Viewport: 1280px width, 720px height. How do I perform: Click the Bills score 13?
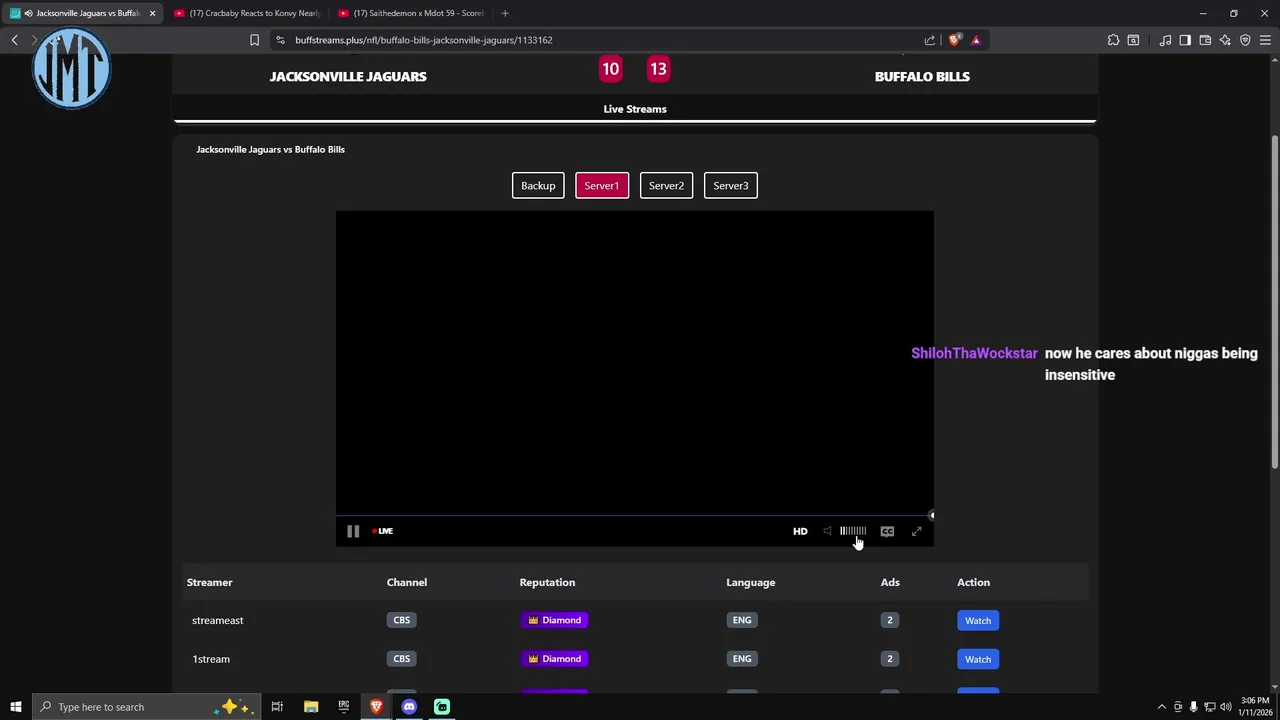point(658,69)
